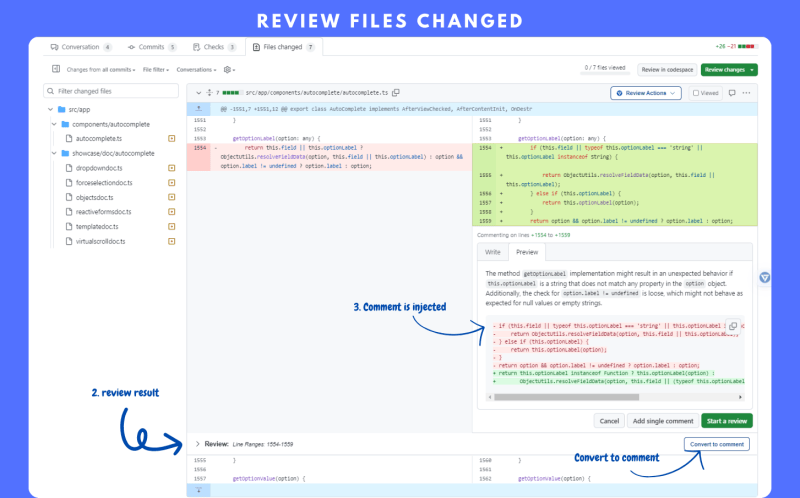
Task: Click the showcase/doc/autocomplete folder icon
Action: [x=65, y=153]
